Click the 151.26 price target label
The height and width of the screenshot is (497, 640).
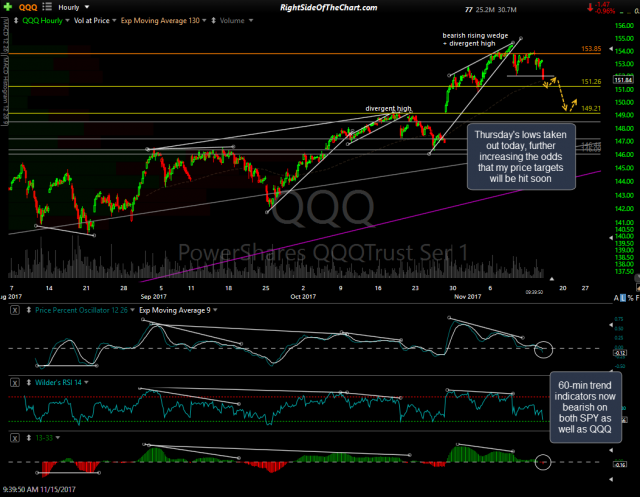[591, 82]
